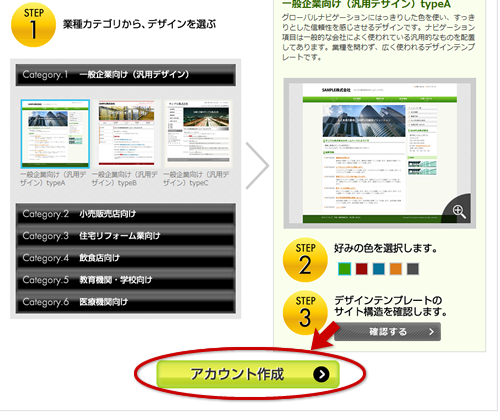The image size is (500, 420).
Task: Click the 確認する button
Action: [387, 331]
